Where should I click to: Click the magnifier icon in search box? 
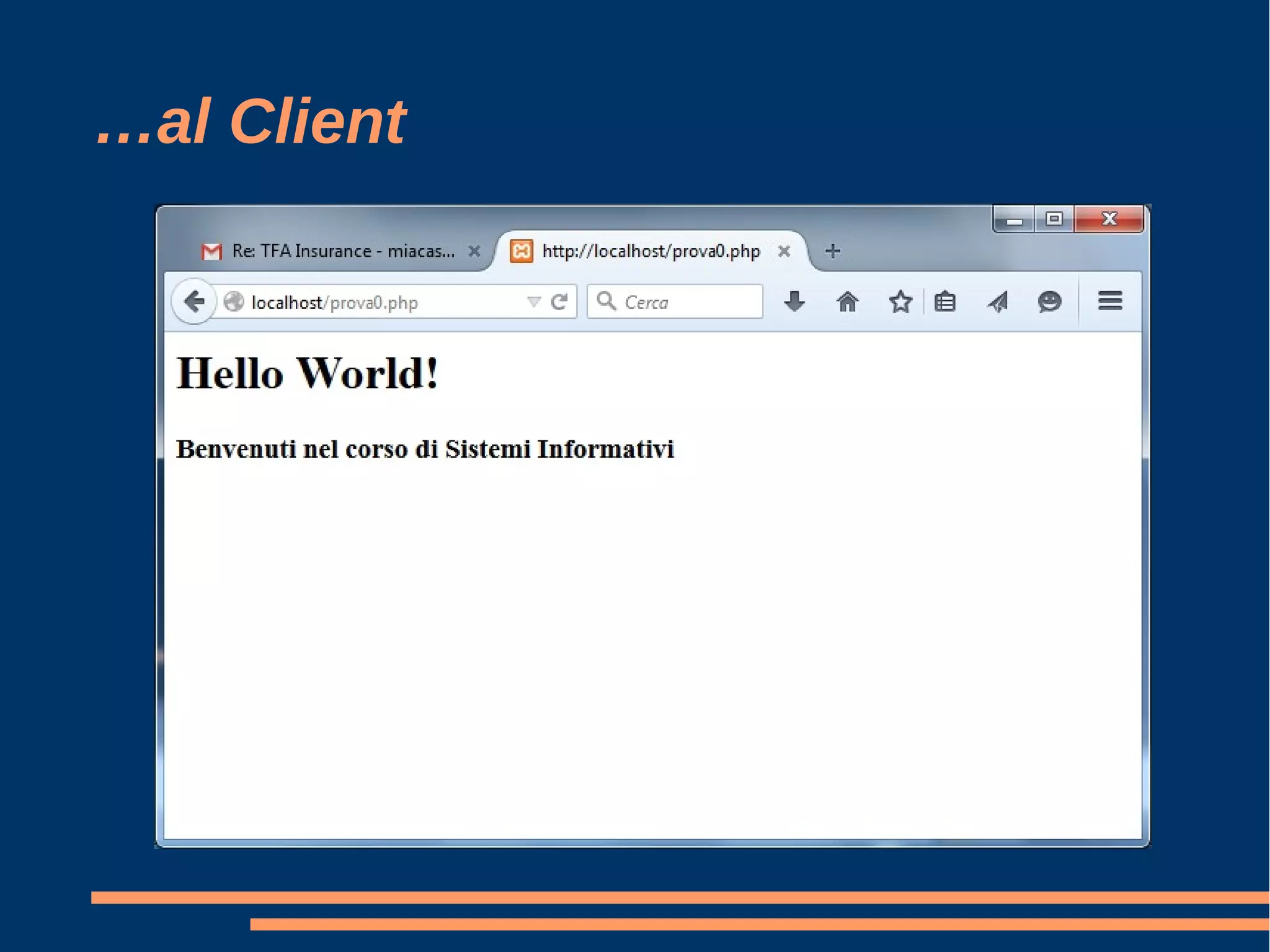tap(606, 301)
